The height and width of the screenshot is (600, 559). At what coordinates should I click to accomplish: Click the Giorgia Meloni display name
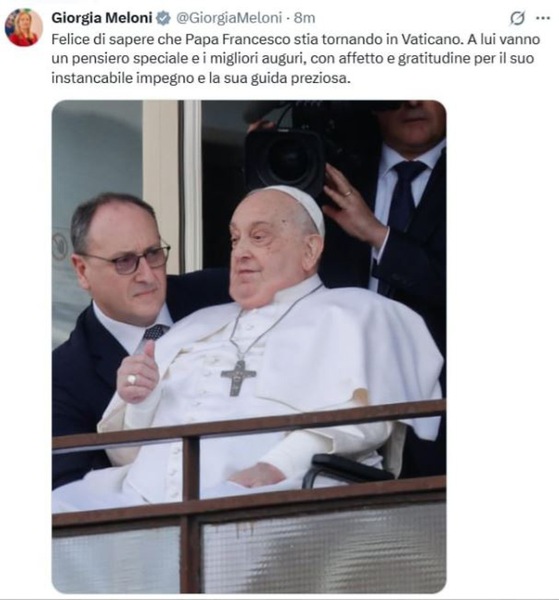tap(102, 18)
